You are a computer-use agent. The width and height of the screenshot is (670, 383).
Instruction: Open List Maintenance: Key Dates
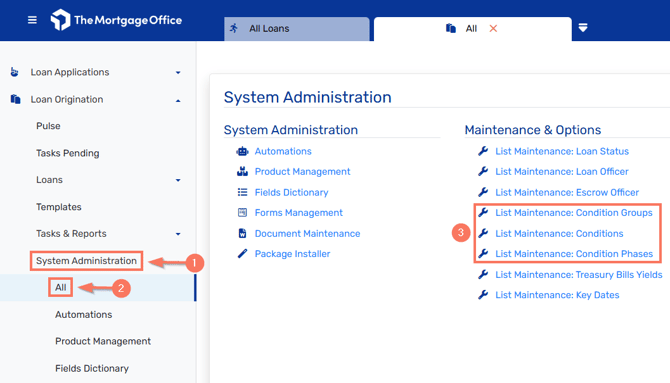[557, 295]
